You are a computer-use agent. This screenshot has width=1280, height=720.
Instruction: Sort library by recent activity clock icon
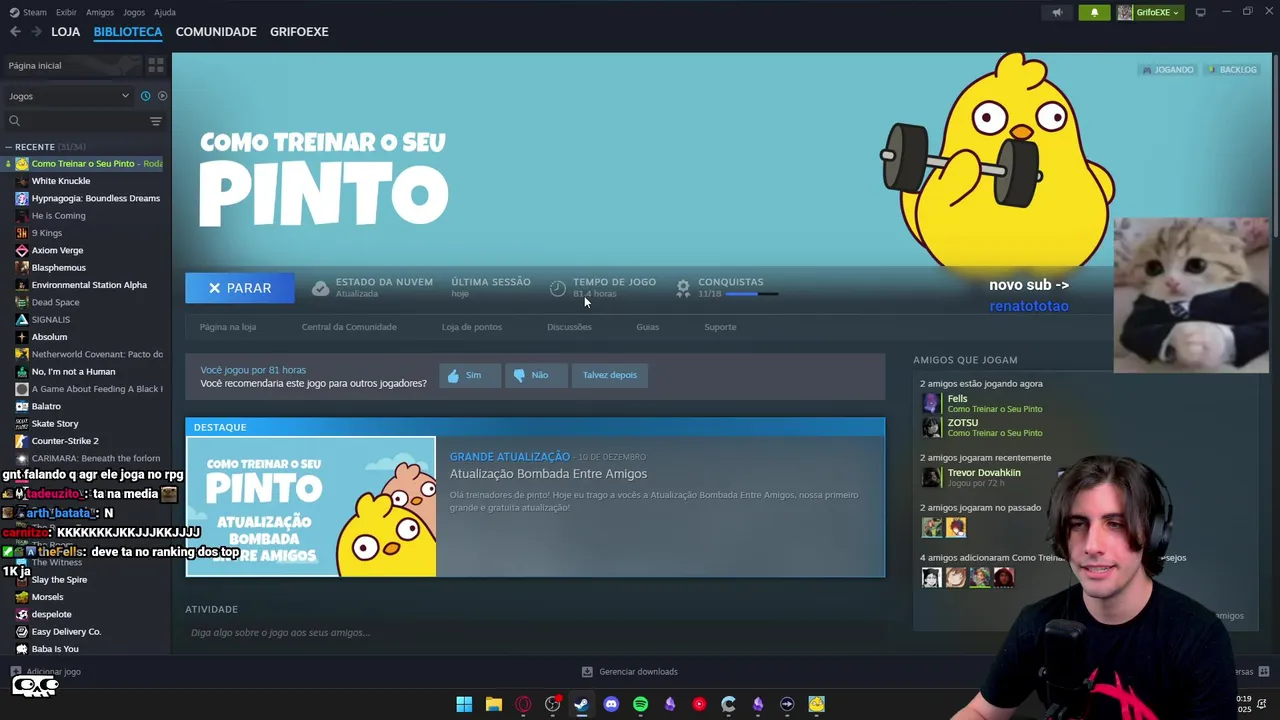tap(145, 96)
